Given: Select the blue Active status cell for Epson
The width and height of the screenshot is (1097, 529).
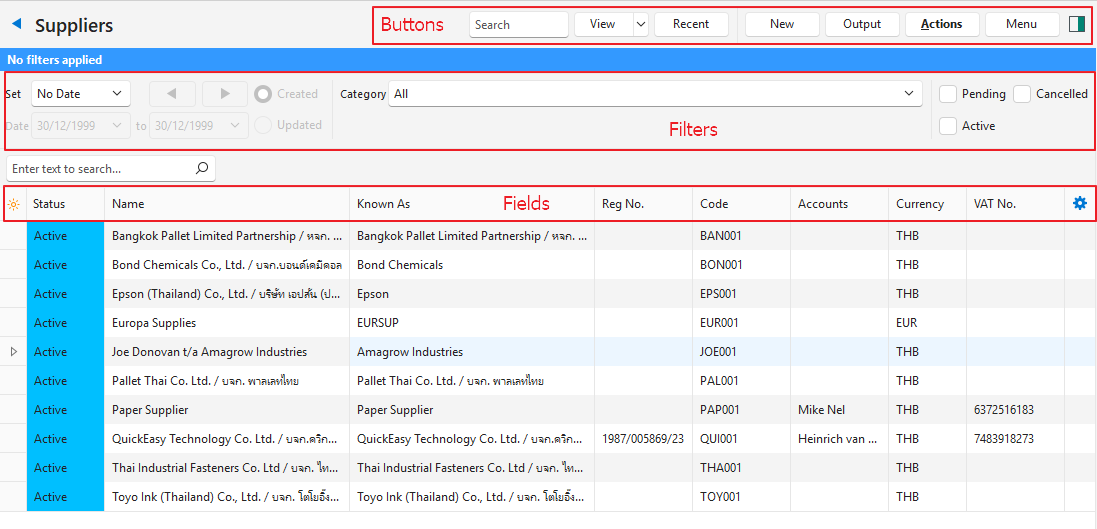Looking at the screenshot, I should click(65, 294).
